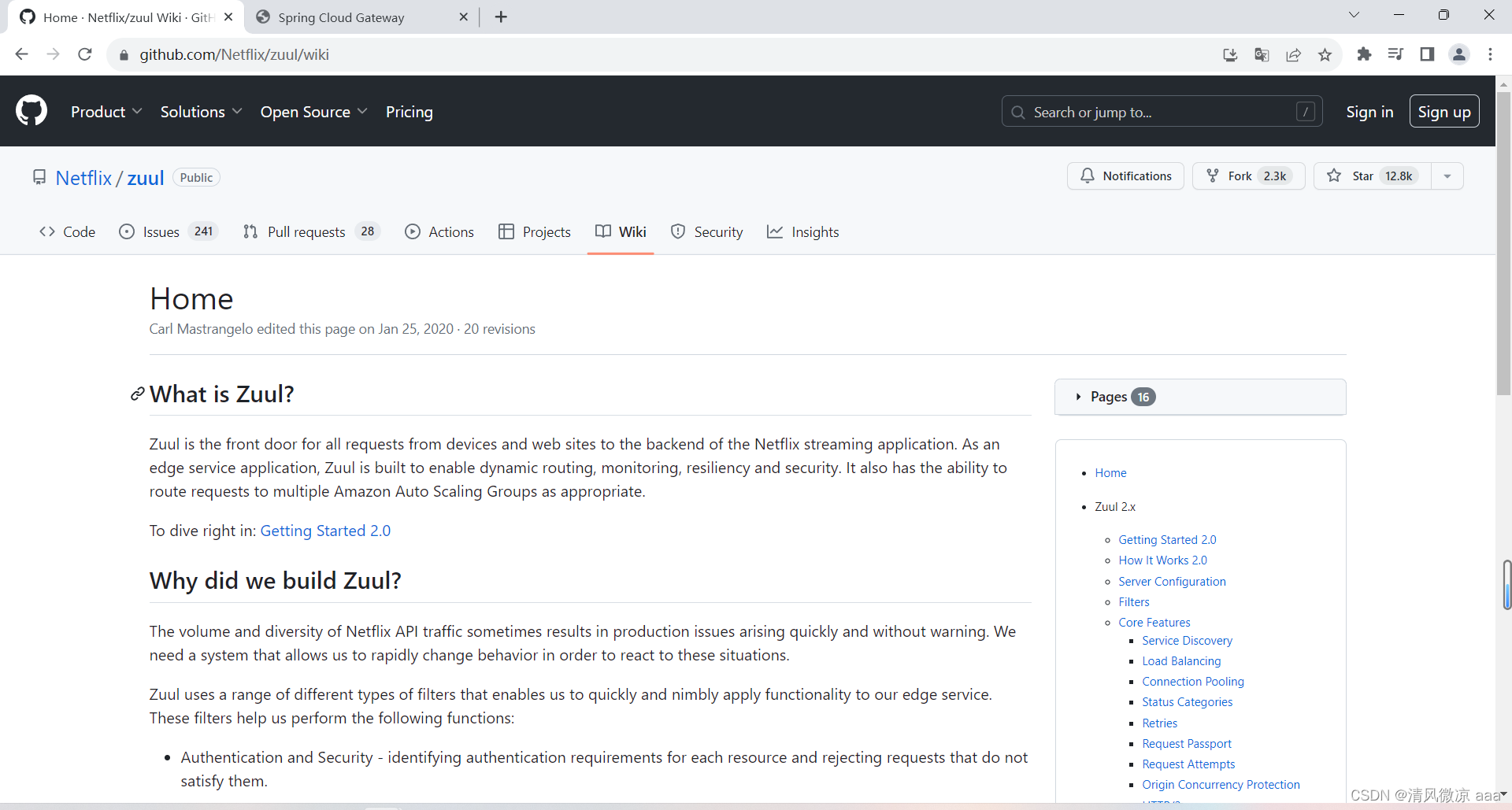Image resolution: width=1512 pixels, height=810 pixels.
Task: Expand the Product menu
Action: pos(106,112)
